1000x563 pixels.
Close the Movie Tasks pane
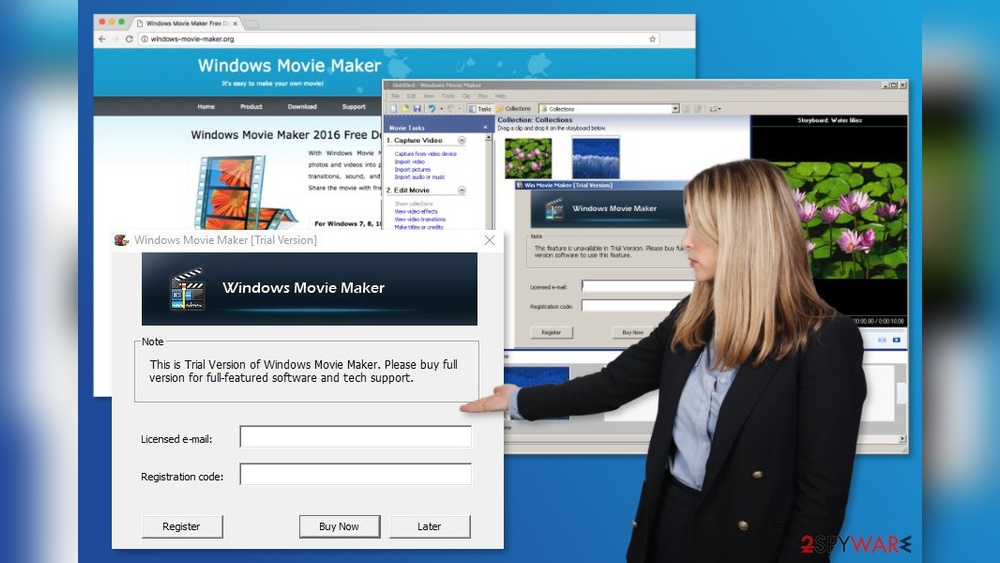pos(485,128)
